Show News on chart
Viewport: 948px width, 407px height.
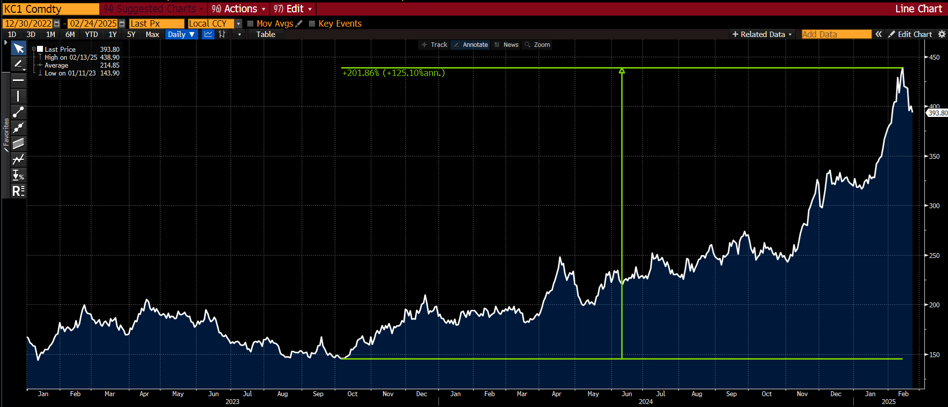tap(507, 45)
